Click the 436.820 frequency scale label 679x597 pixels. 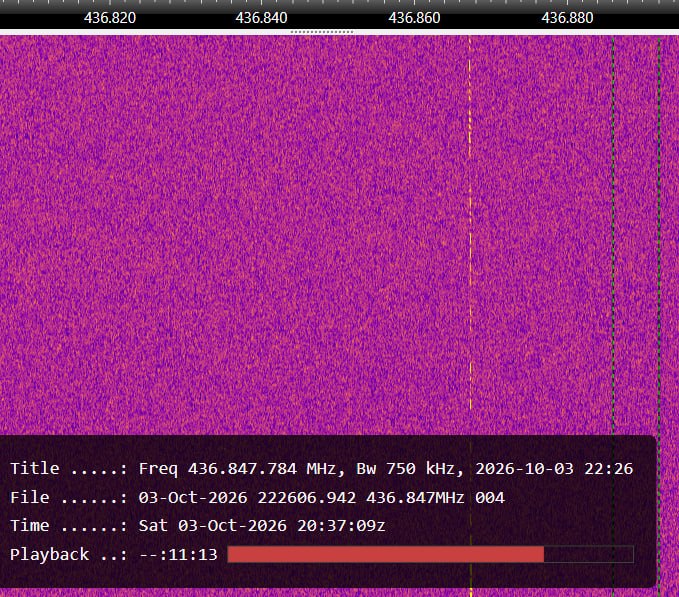[x=110, y=18]
